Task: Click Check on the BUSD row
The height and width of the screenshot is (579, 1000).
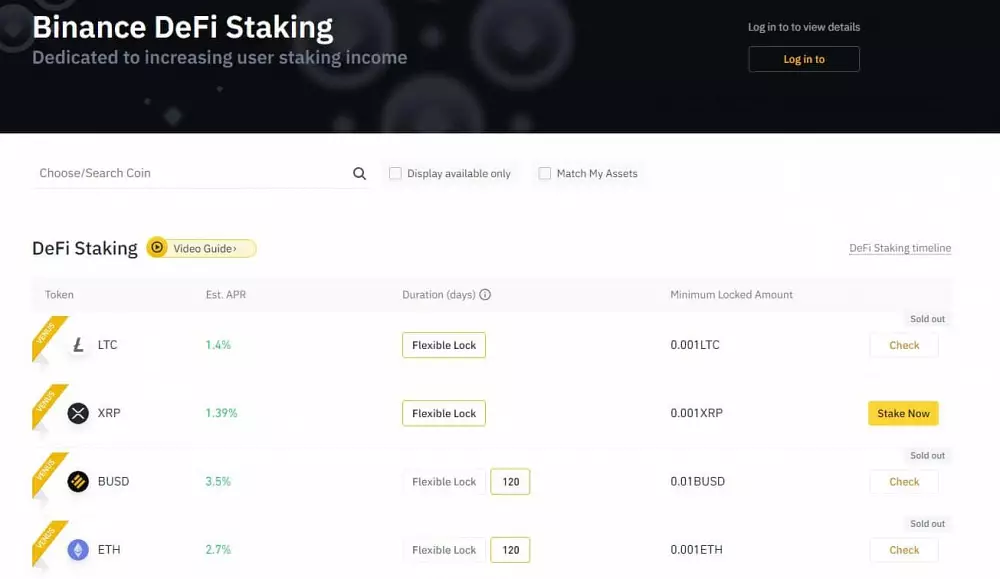Action: pyautogui.click(x=903, y=481)
